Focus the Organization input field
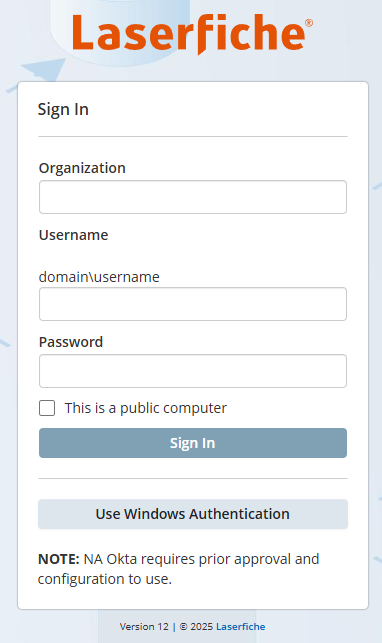The height and width of the screenshot is (643, 382). coord(193,197)
